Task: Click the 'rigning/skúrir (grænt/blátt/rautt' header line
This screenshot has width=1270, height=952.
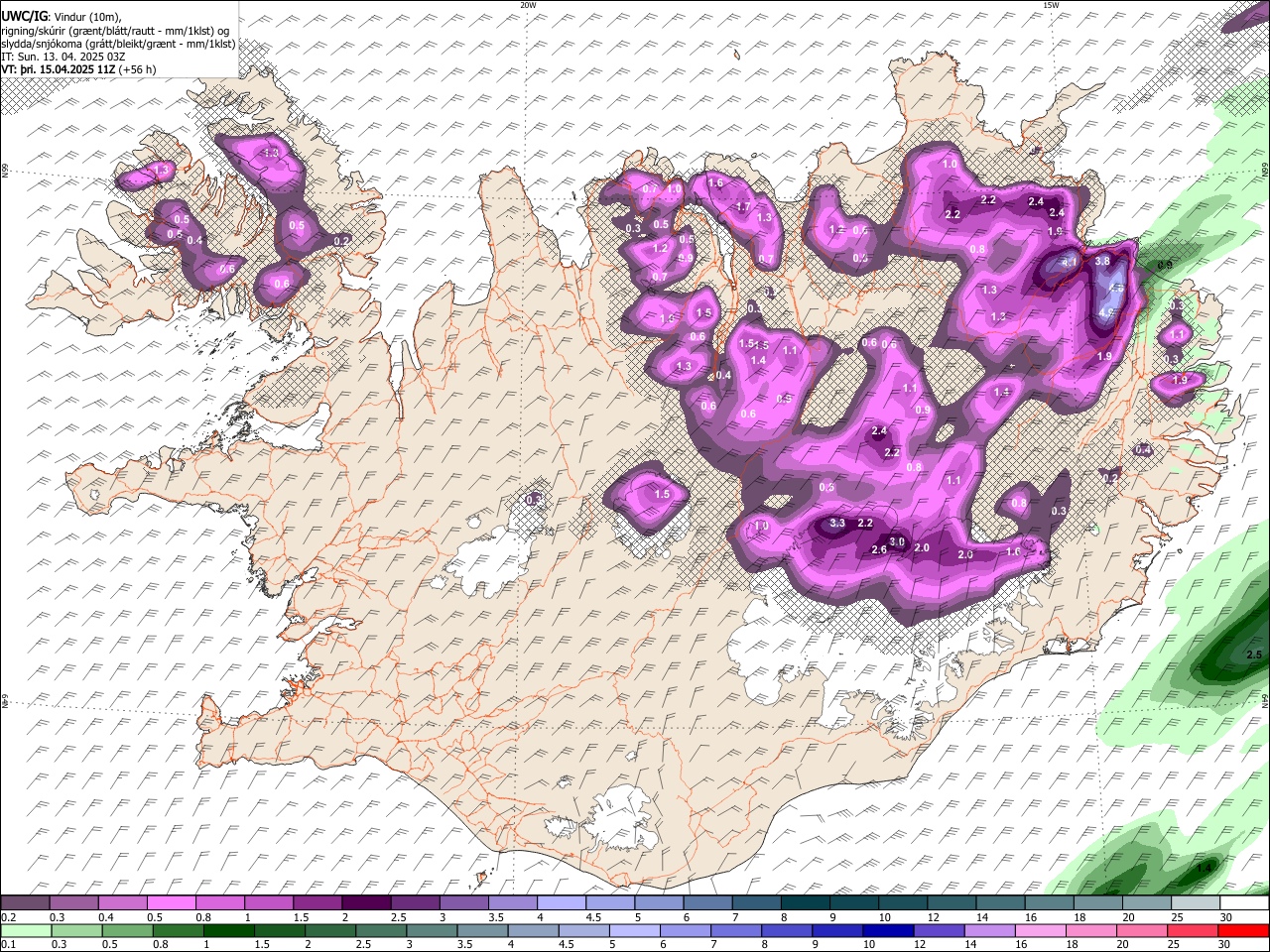Action: 117,31
